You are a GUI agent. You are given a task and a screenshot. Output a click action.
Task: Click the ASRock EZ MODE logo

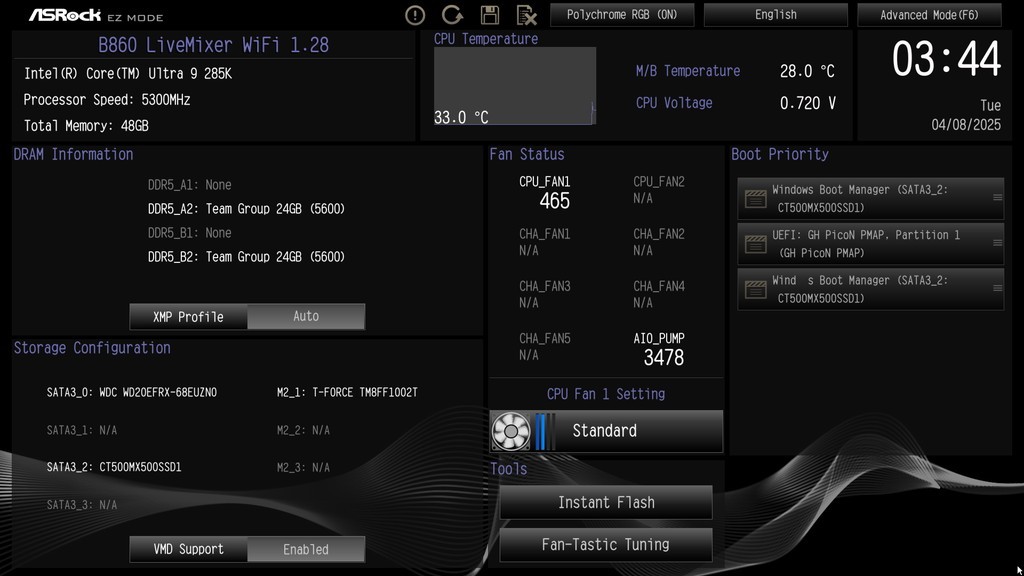95,15
